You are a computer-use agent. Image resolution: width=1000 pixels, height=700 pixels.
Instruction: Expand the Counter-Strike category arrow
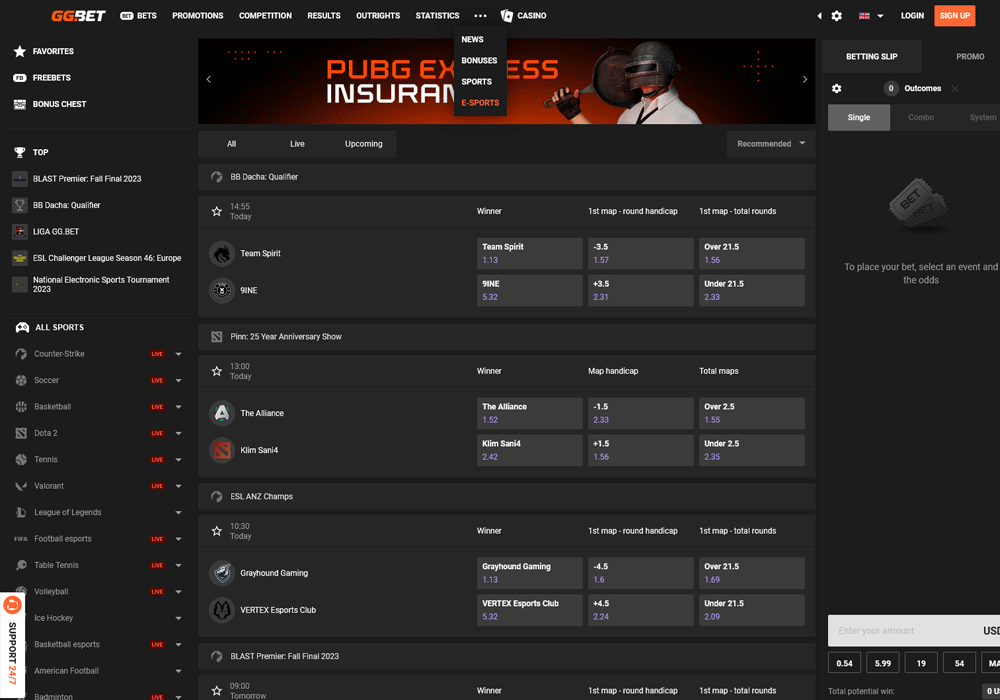coord(179,354)
